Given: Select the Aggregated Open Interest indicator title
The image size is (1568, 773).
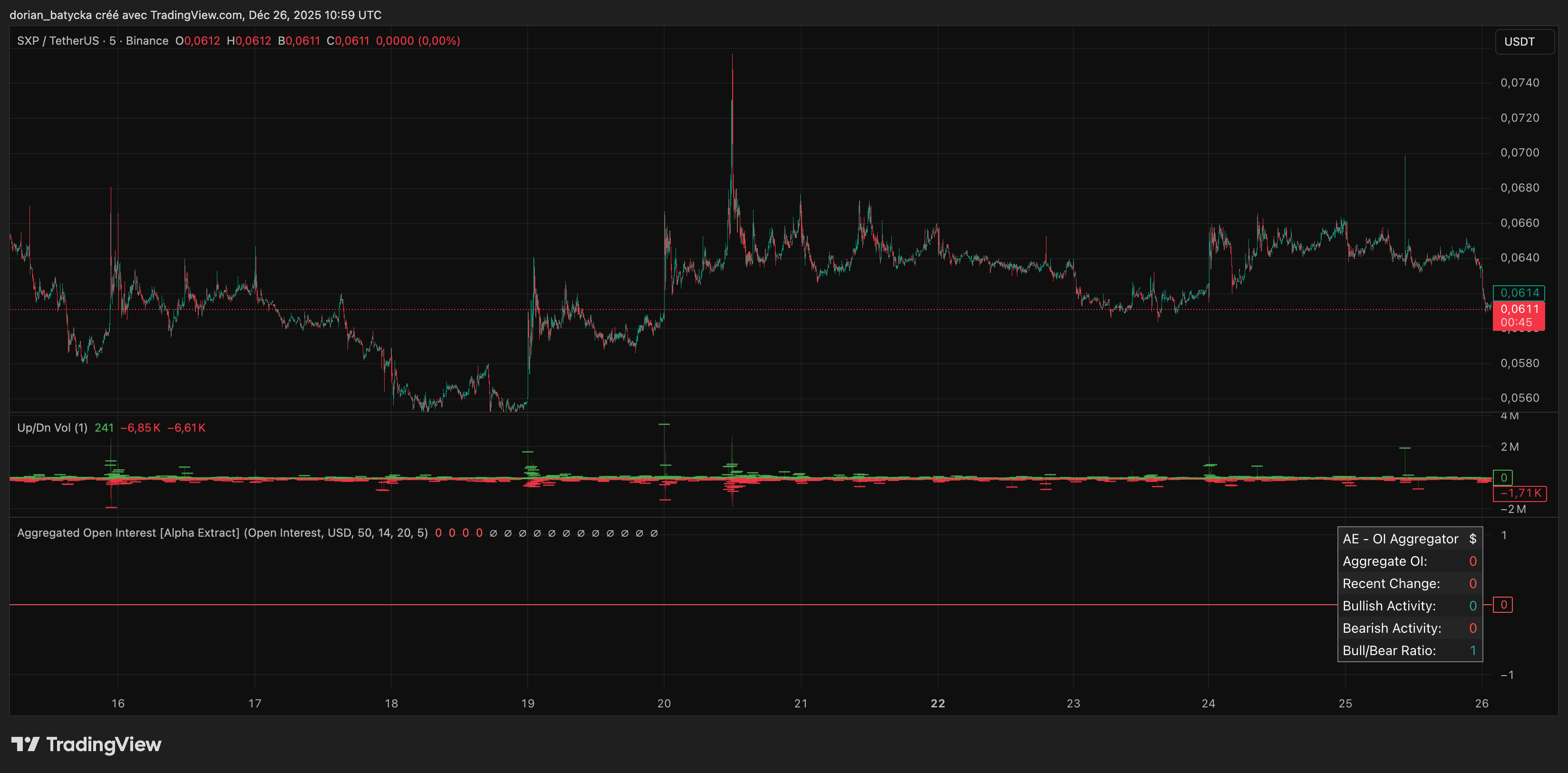Looking at the screenshot, I should (x=128, y=533).
